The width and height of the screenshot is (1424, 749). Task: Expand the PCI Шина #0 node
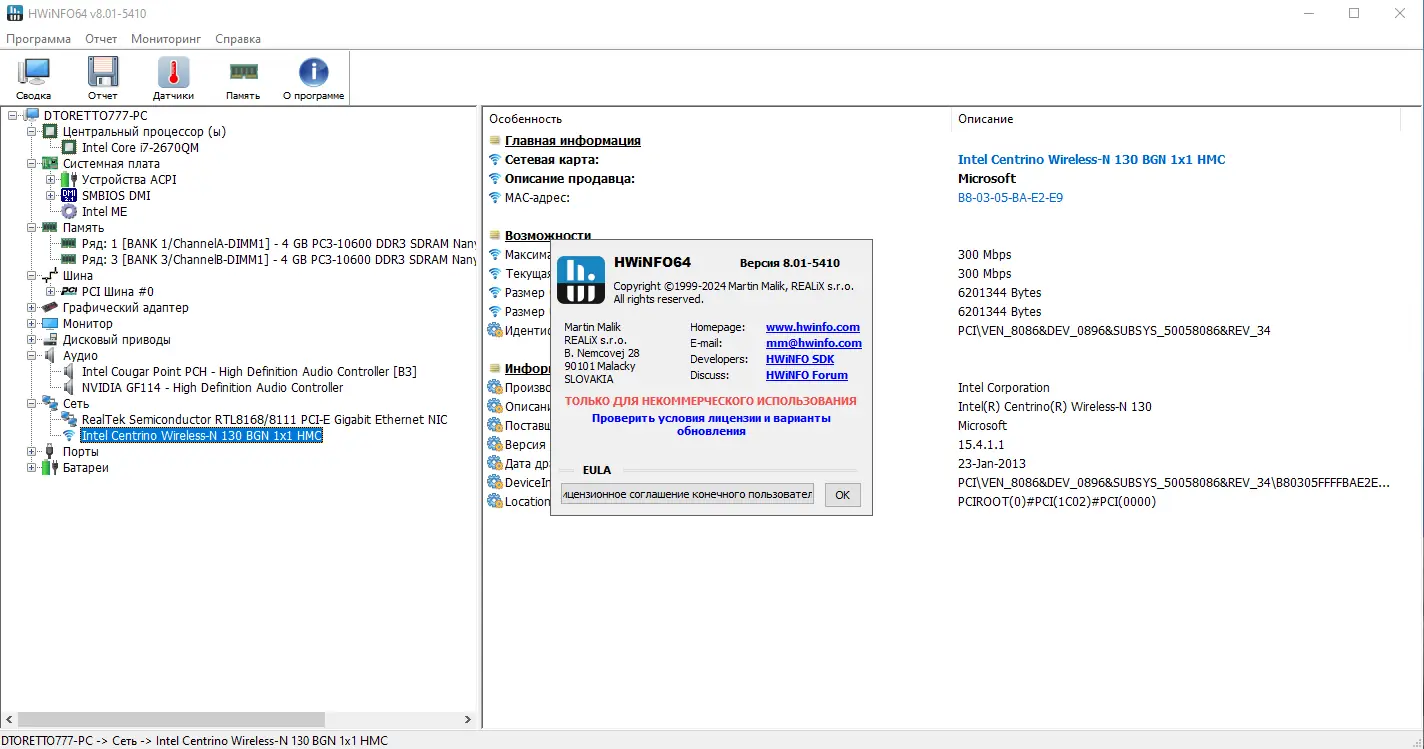(x=51, y=291)
